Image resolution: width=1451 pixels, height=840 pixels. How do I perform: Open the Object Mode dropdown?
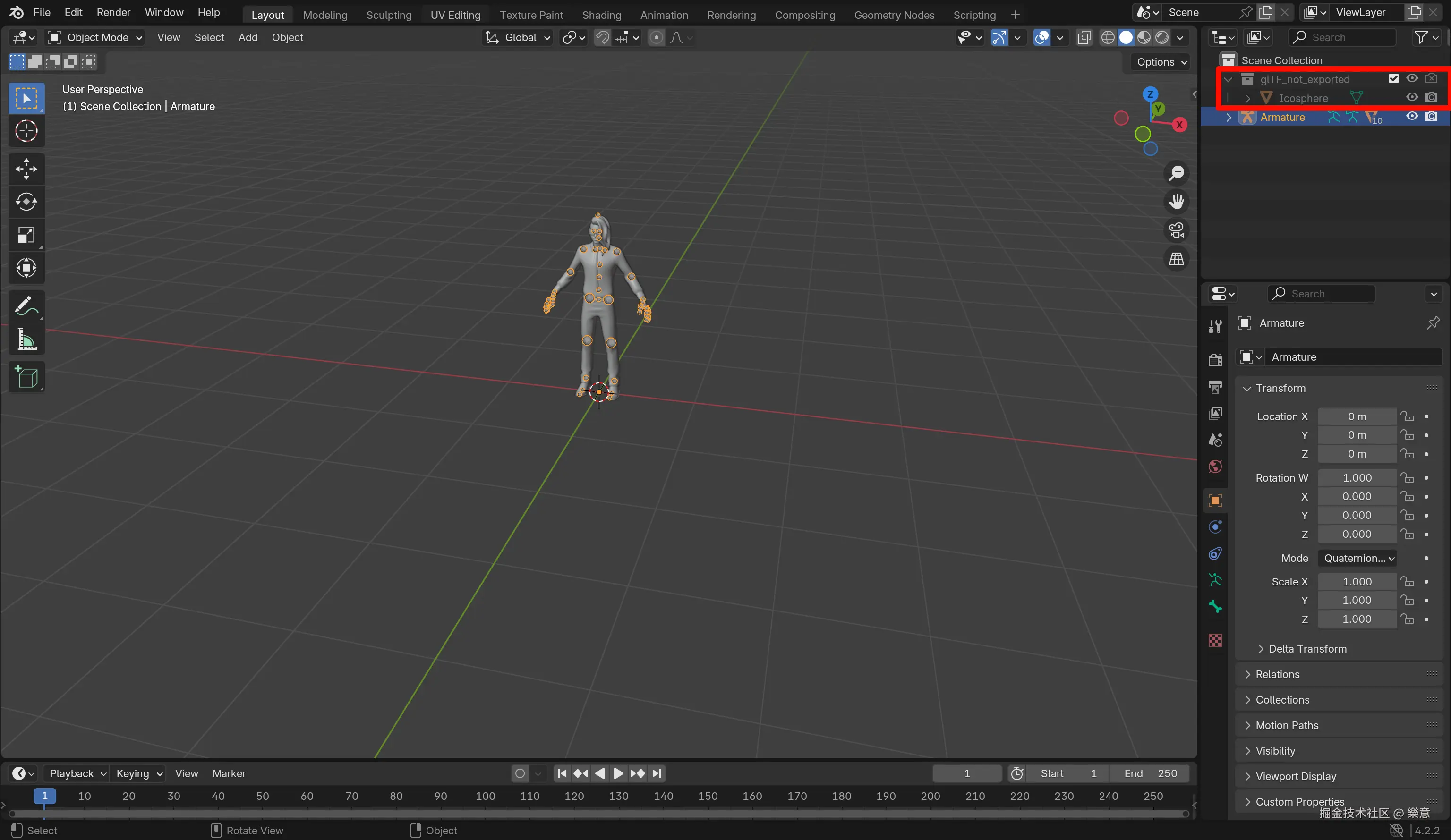pyautogui.click(x=95, y=37)
